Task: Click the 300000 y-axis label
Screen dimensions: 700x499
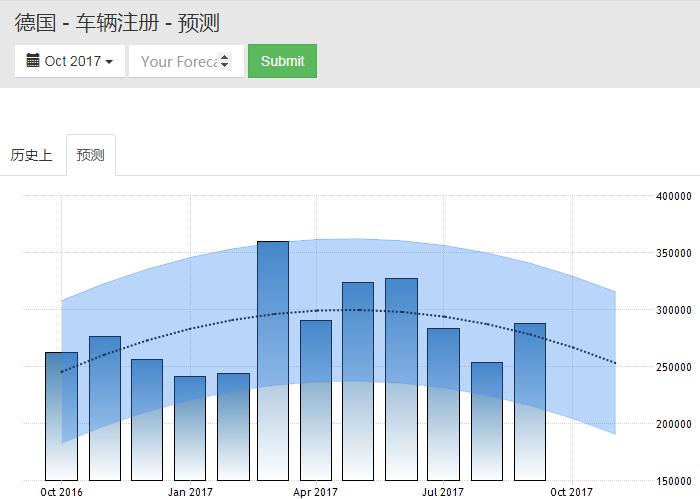Action: (x=674, y=310)
